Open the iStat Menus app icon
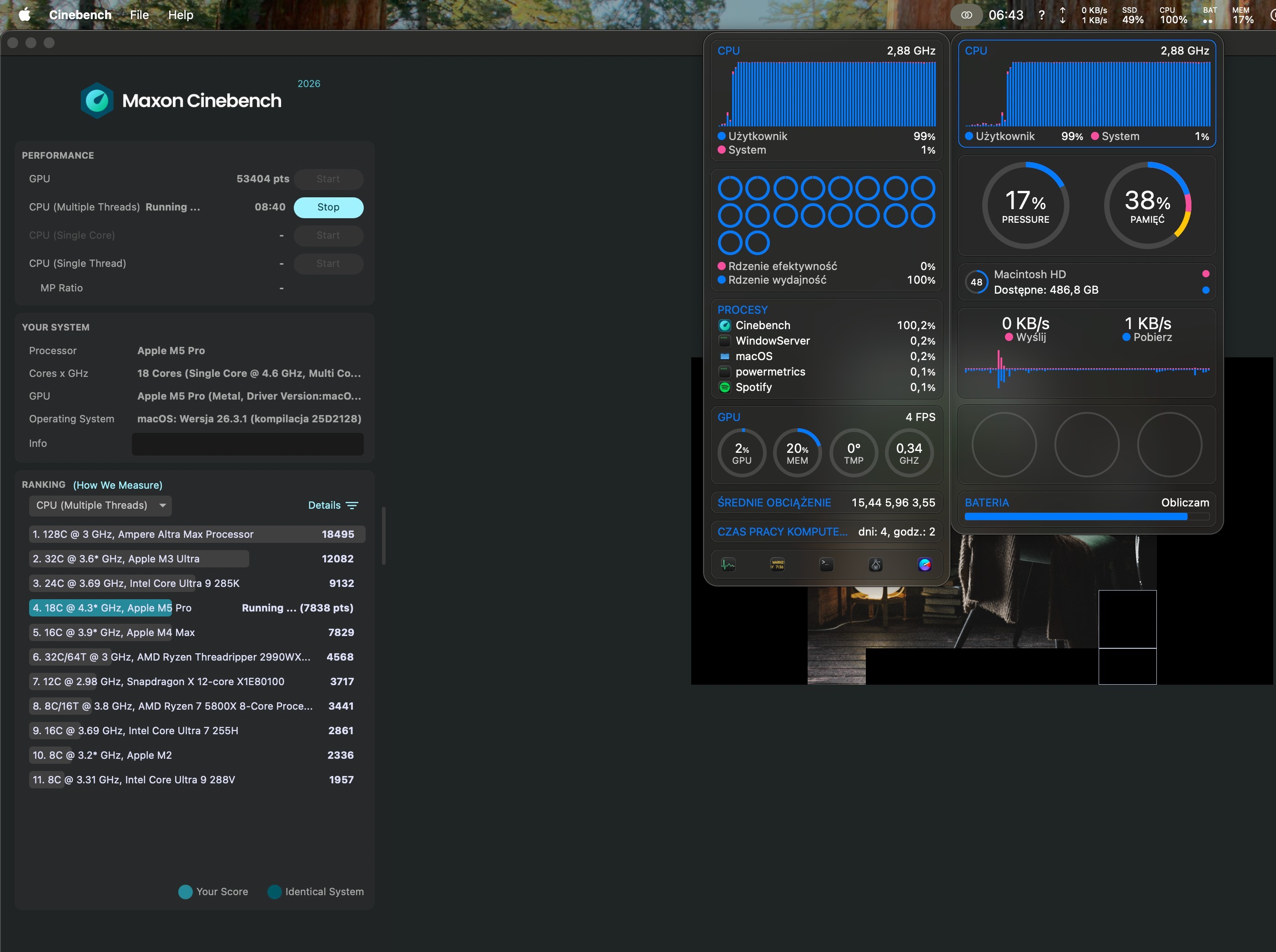The width and height of the screenshot is (1276, 952). click(x=924, y=564)
